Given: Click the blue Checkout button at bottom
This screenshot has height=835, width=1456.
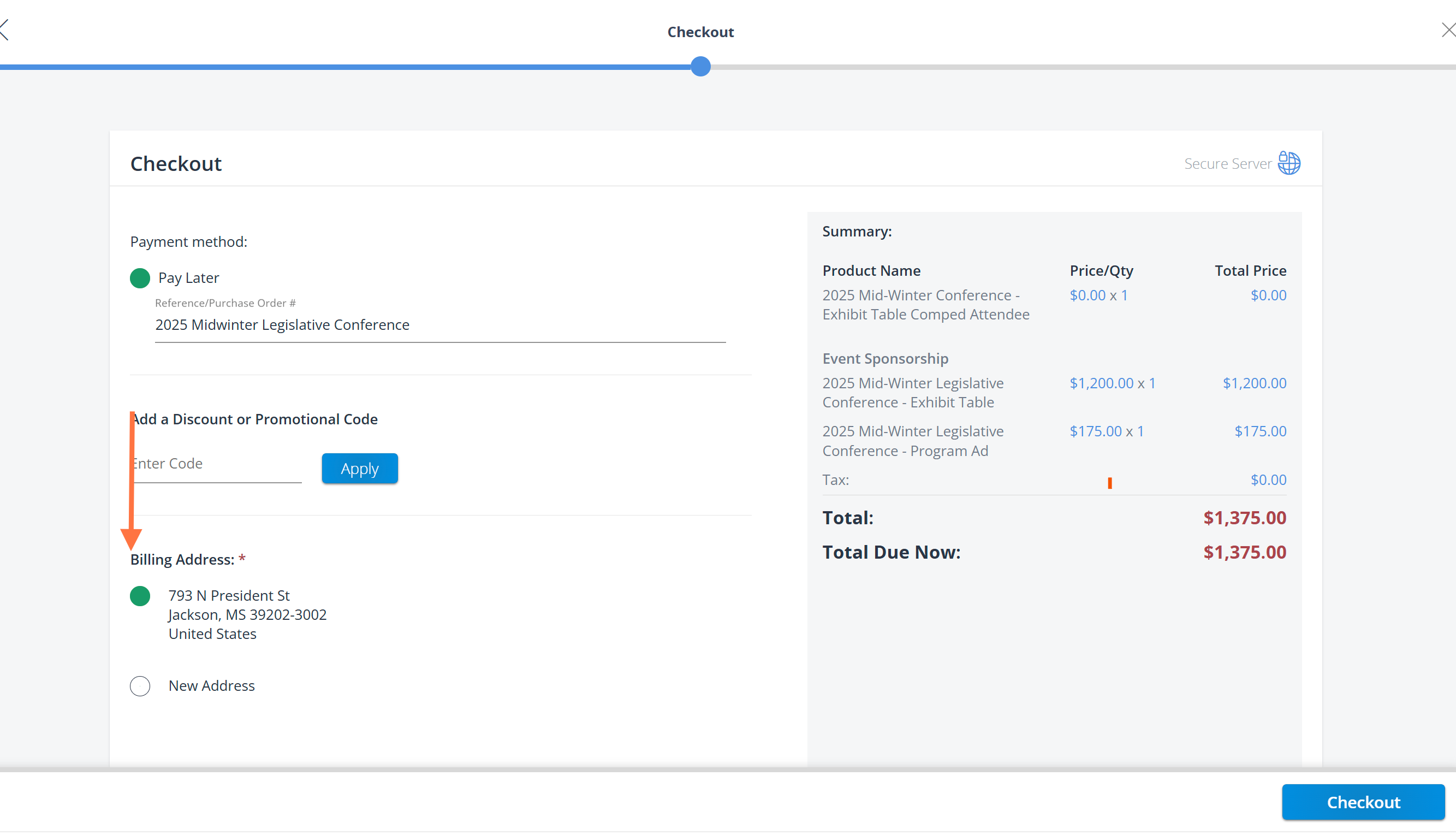Looking at the screenshot, I should (x=1363, y=802).
